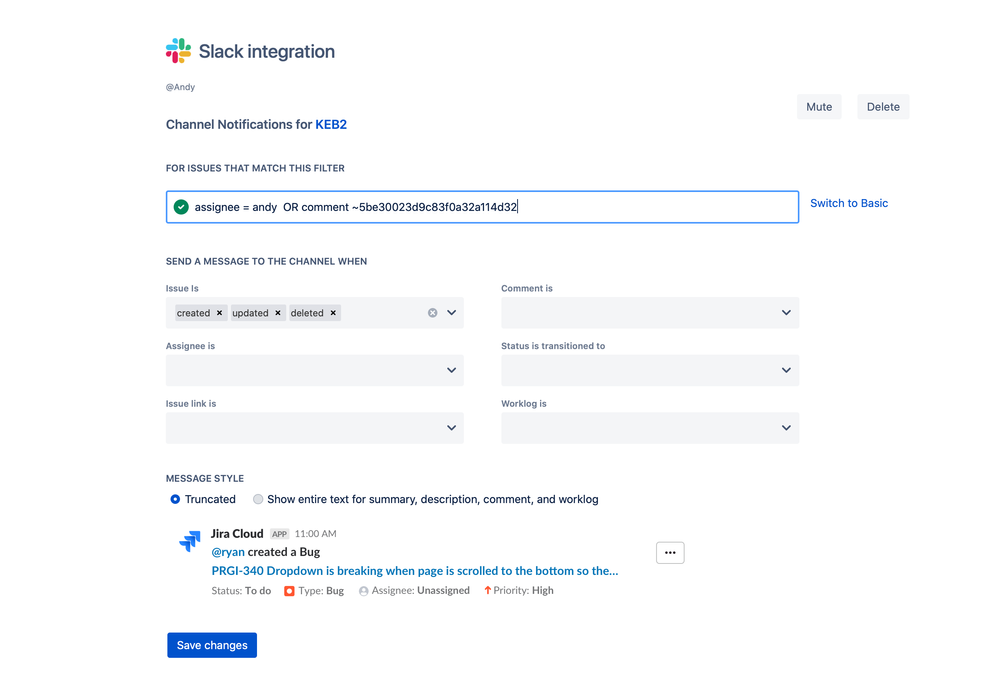The width and height of the screenshot is (998, 699).
Task: Click the @Andy text
Action: [180, 87]
